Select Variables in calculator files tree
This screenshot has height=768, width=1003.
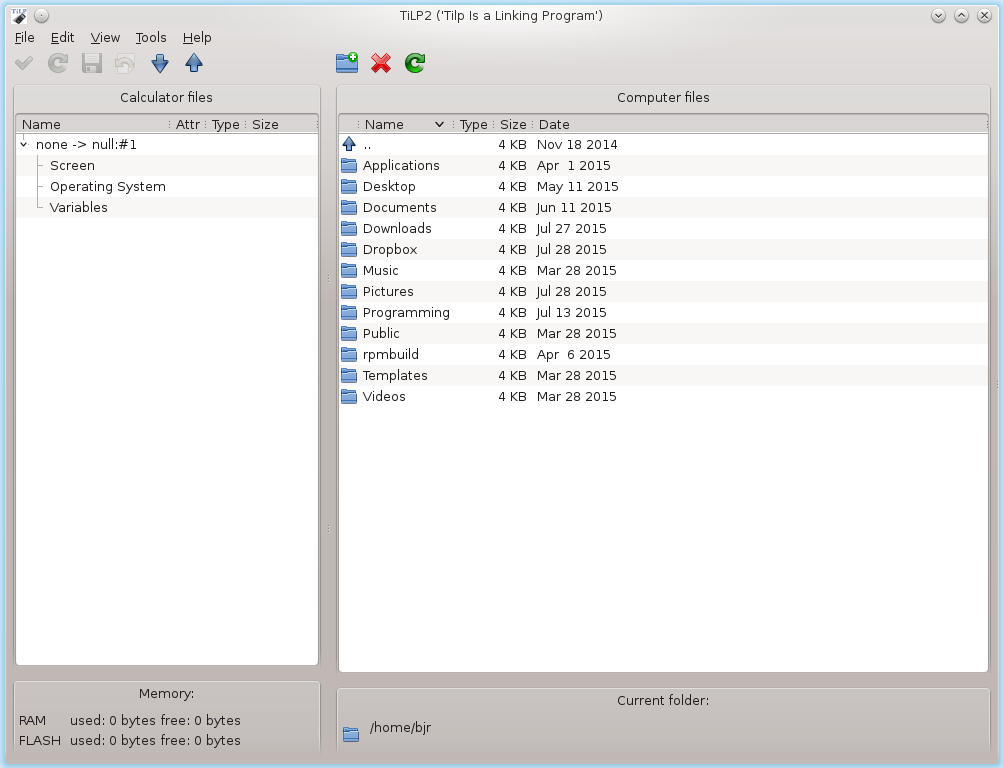[79, 208]
